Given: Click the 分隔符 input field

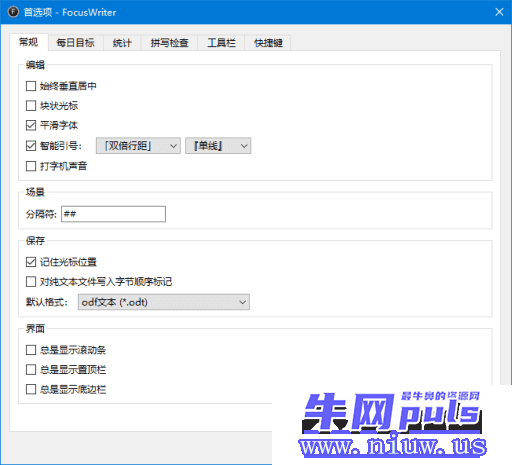Looking at the screenshot, I should pos(113,214).
